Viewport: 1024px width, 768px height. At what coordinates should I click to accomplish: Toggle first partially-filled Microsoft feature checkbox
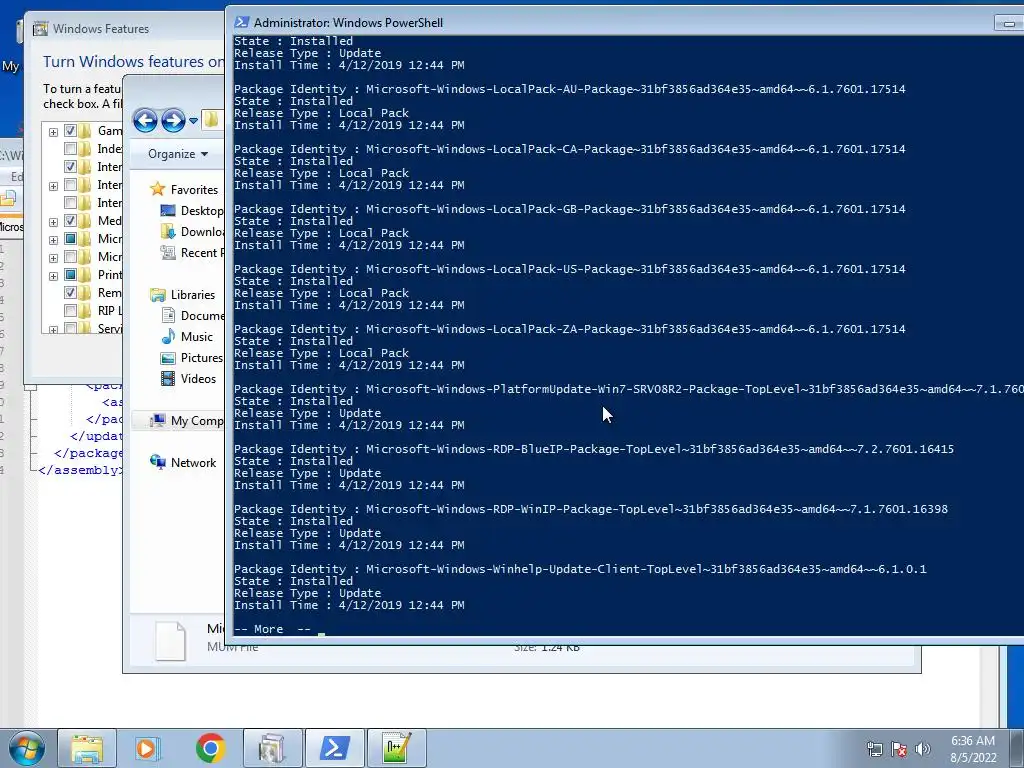pos(71,239)
